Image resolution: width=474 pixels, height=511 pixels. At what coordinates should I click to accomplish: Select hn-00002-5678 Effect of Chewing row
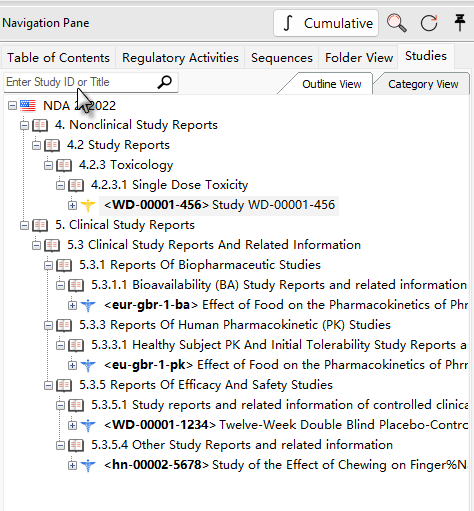coord(286,465)
